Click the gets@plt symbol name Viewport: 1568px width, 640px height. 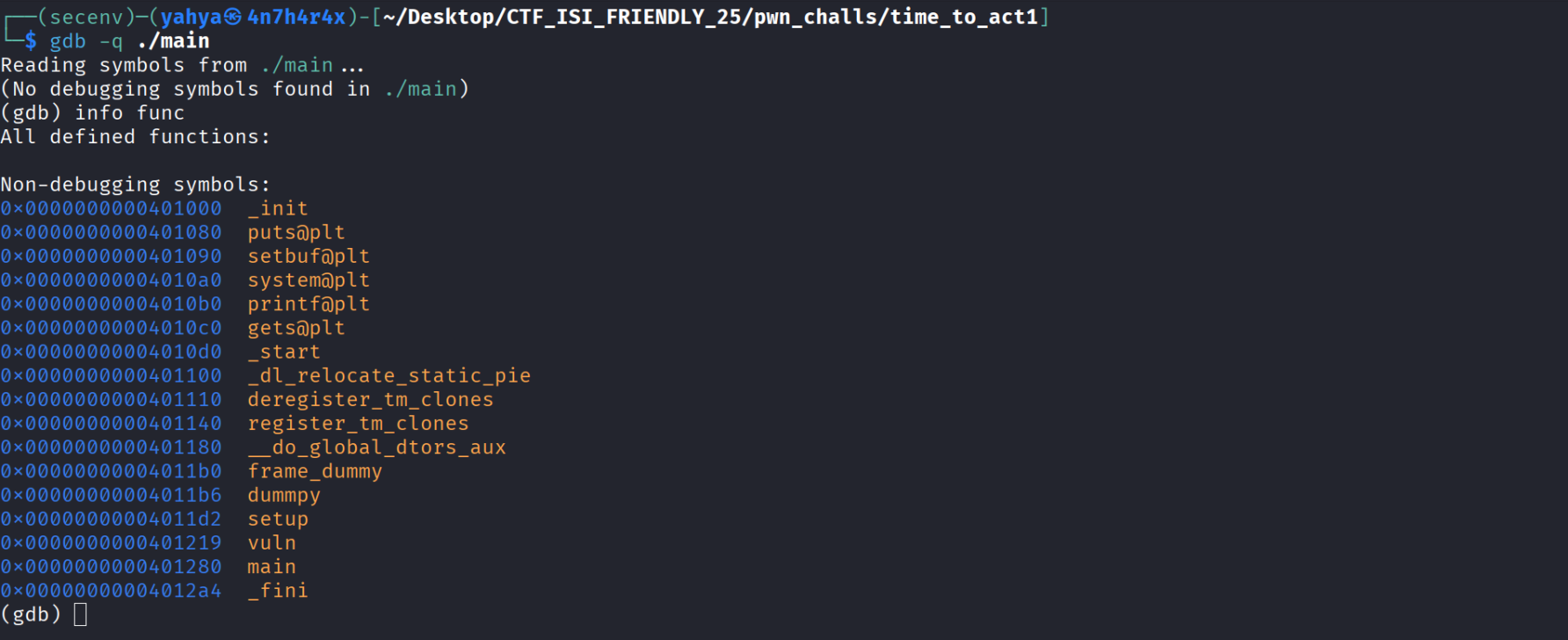click(x=296, y=328)
